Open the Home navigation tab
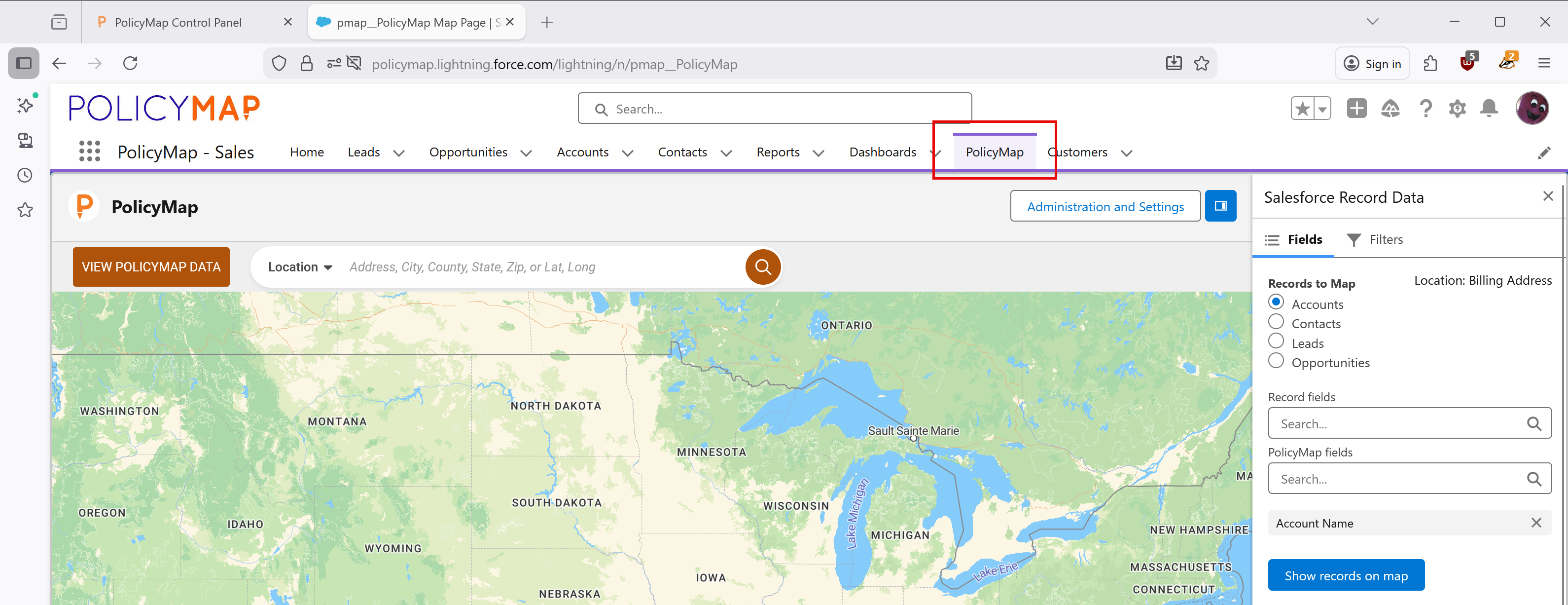 [307, 152]
